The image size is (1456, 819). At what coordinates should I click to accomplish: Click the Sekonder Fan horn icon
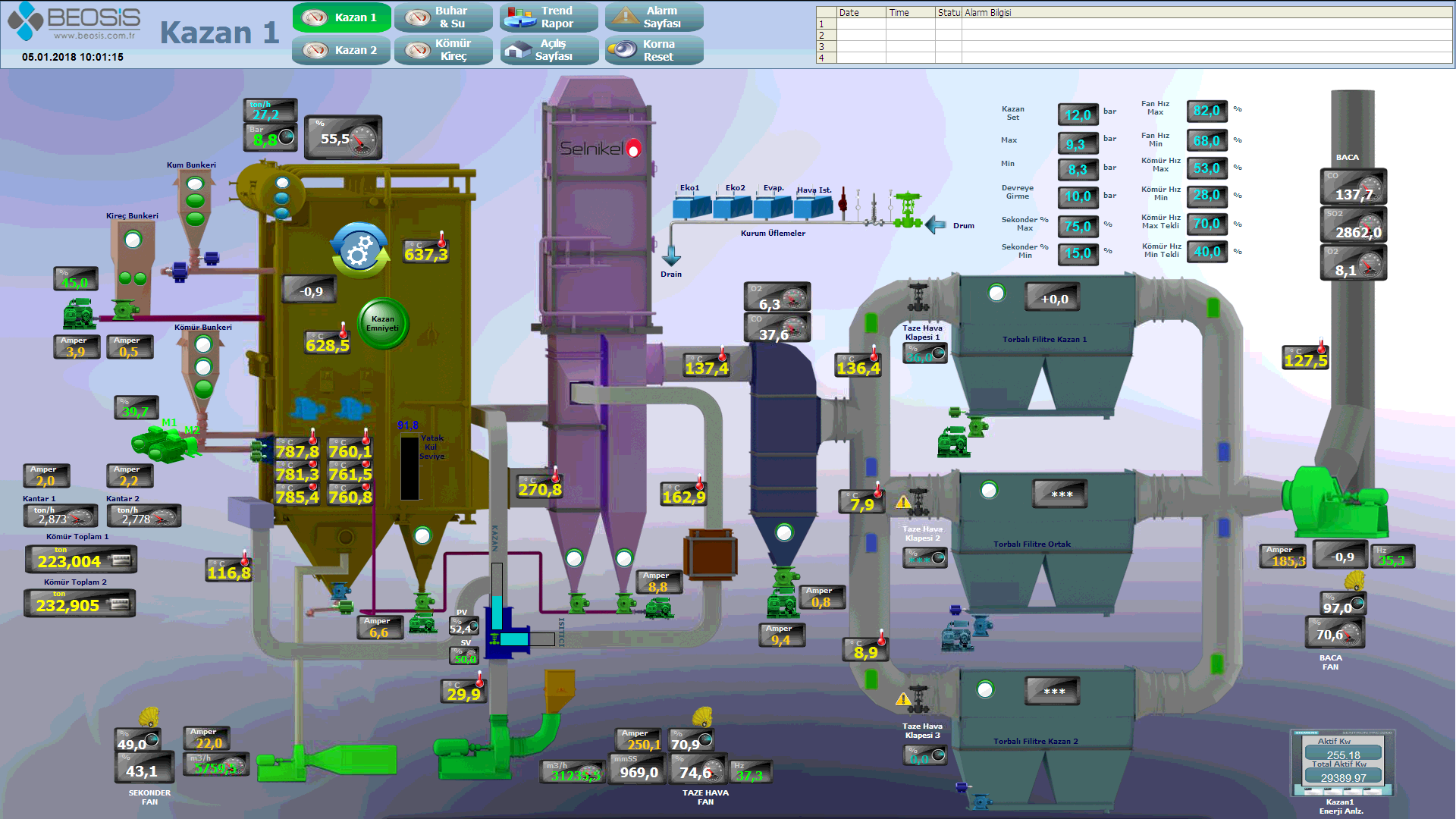[149, 717]
